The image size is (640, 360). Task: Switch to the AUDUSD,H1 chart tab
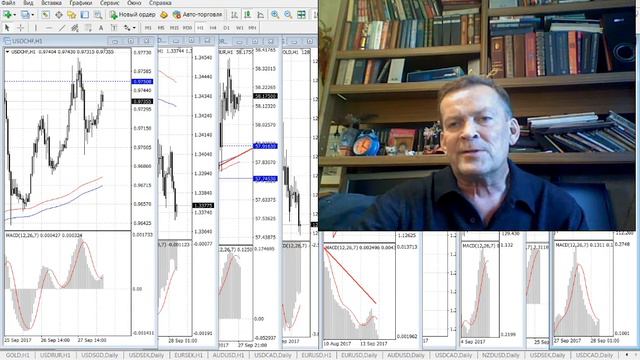[x=228, y=356]
